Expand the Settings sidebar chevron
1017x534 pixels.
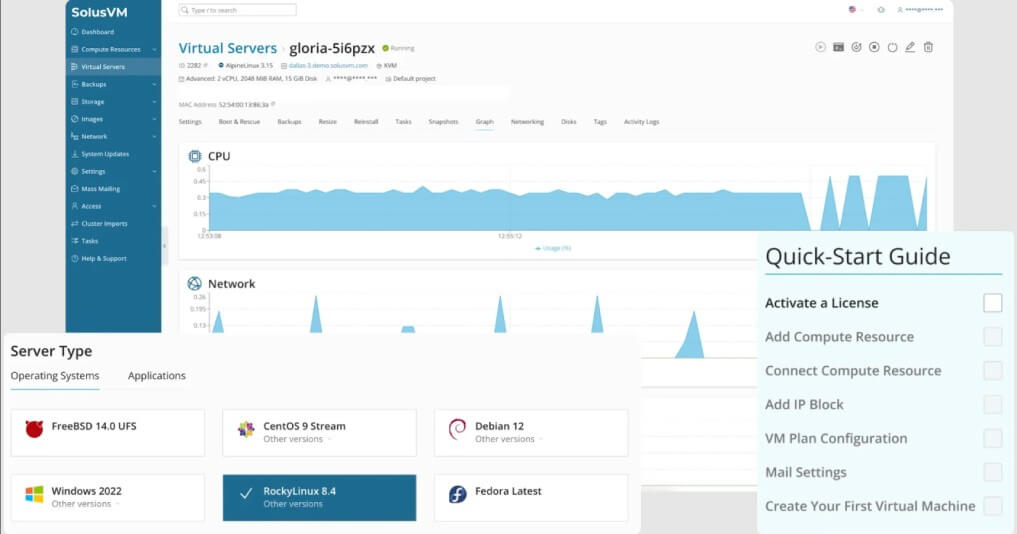[154, 171]
